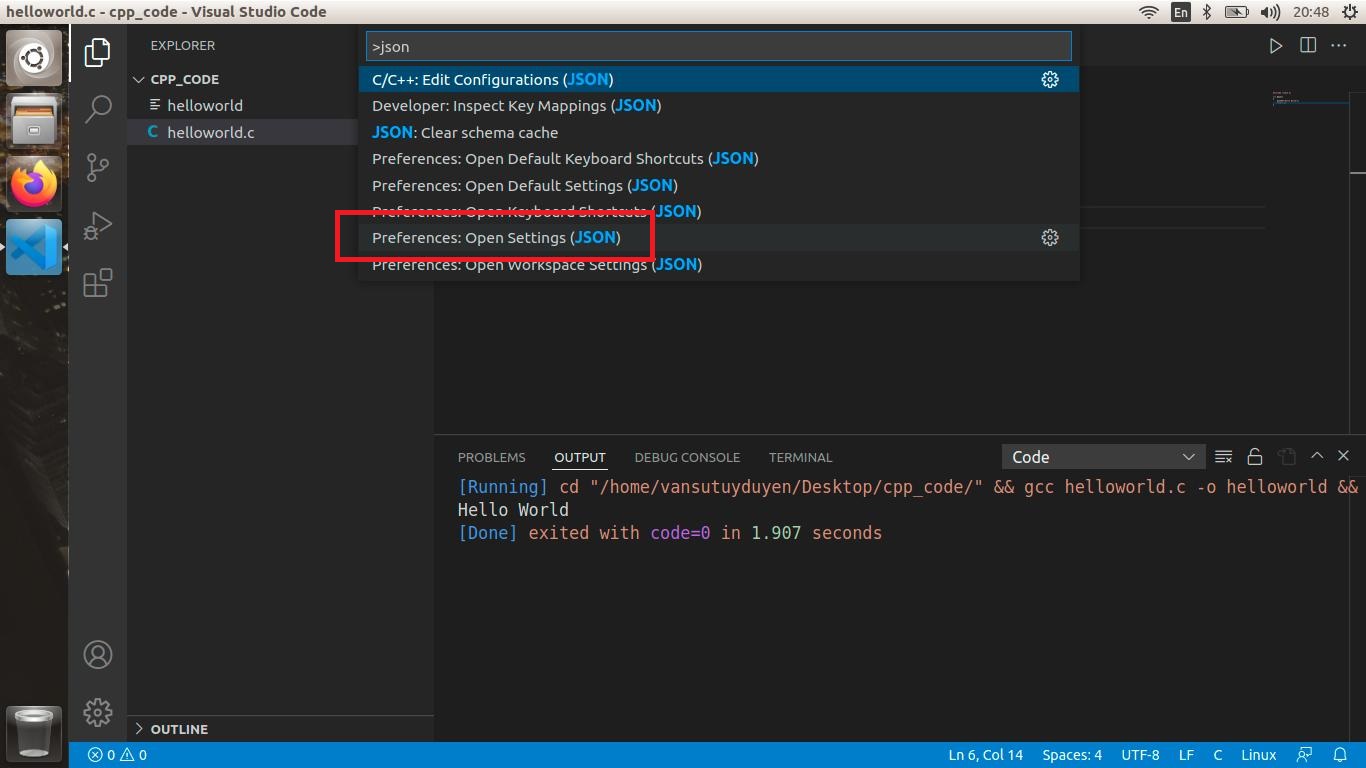Open the output channel dropdown showing Code
1366x768 pixels.
(x=1103, y=457)
